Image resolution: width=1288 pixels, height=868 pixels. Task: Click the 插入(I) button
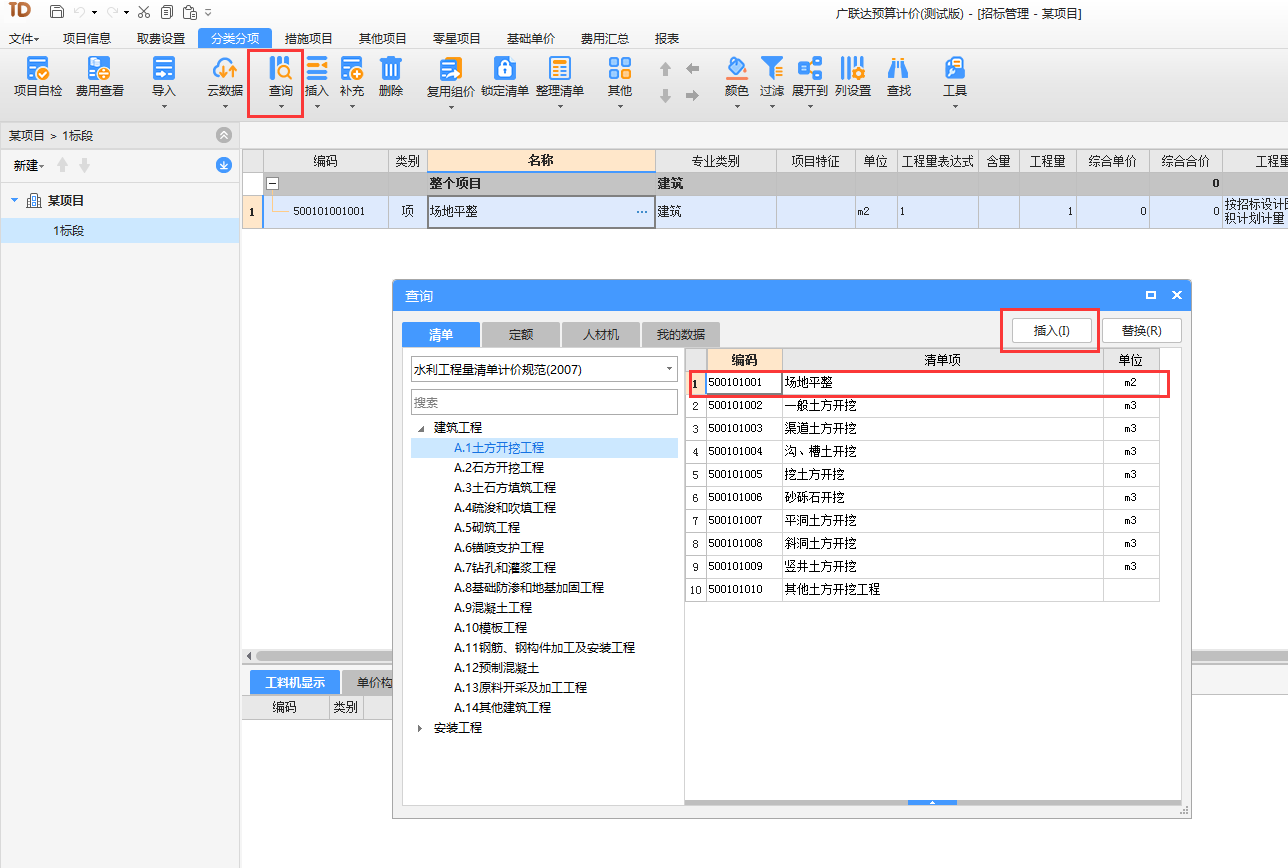pyautogui.click(x=1051, y=331)
